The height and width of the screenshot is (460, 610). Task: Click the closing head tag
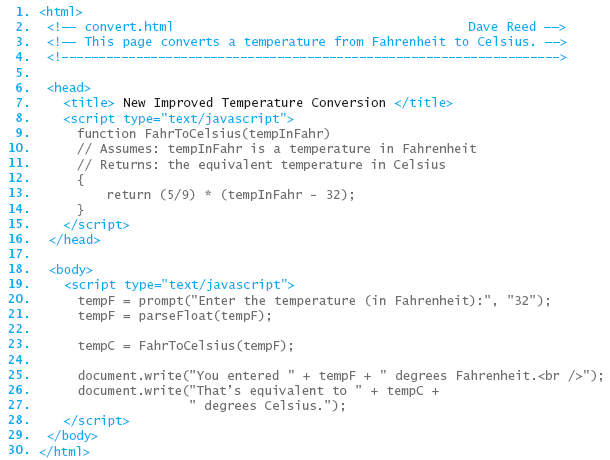pyautogui.click(x=74, y=240)
